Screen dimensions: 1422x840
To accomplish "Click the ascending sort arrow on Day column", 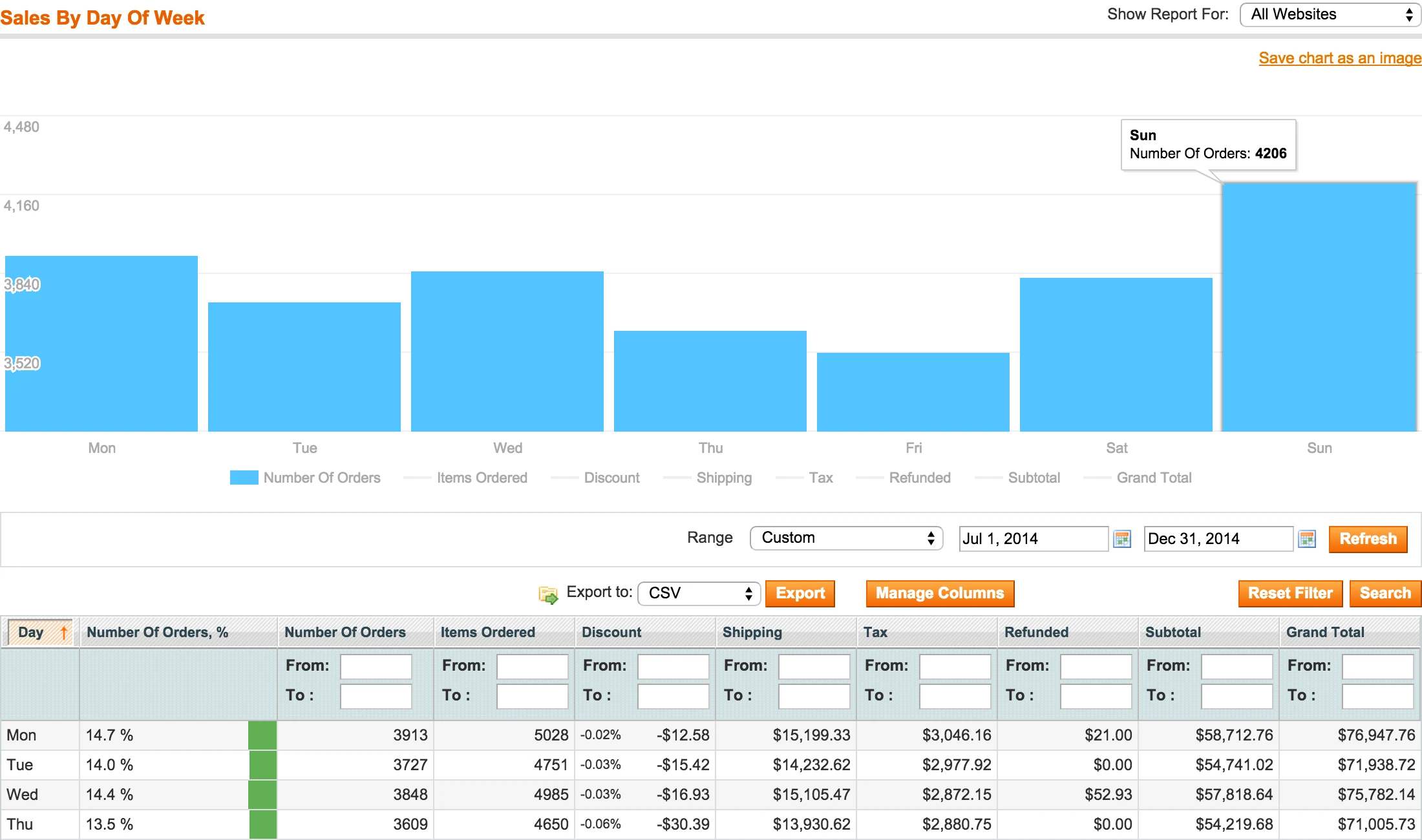I will click(x=63, y=632).
